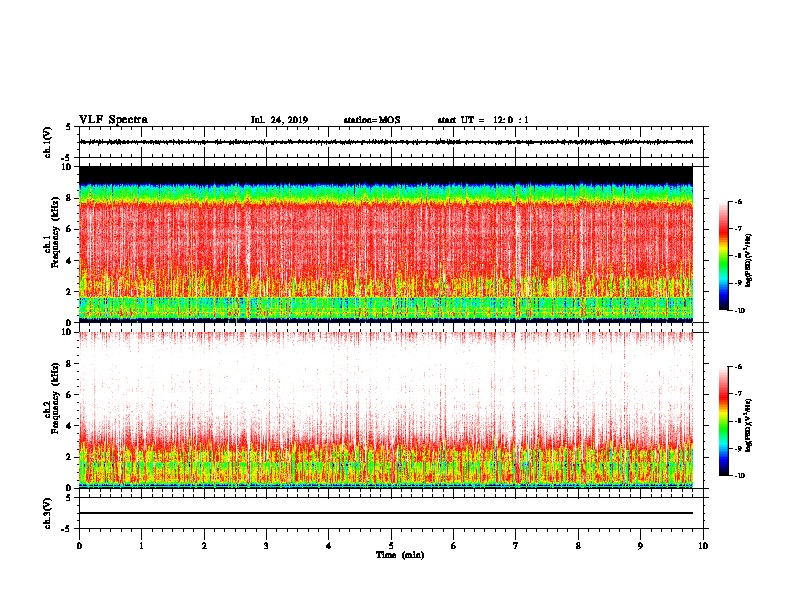Click time axis tick label "3"
Screen dimensions: 792x612
pyautogui.click(x=266, y=546)
